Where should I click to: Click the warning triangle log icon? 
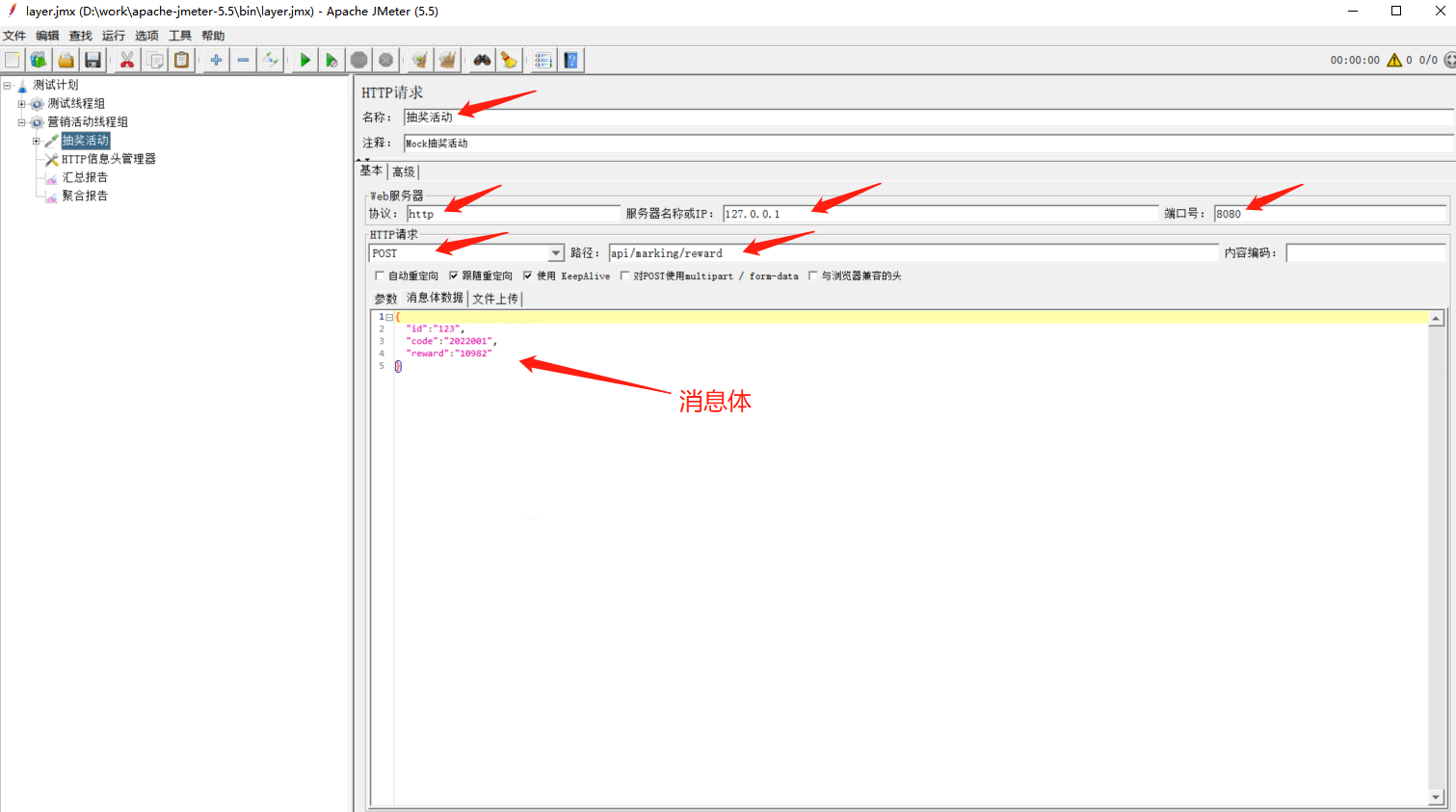point(1394,60)
